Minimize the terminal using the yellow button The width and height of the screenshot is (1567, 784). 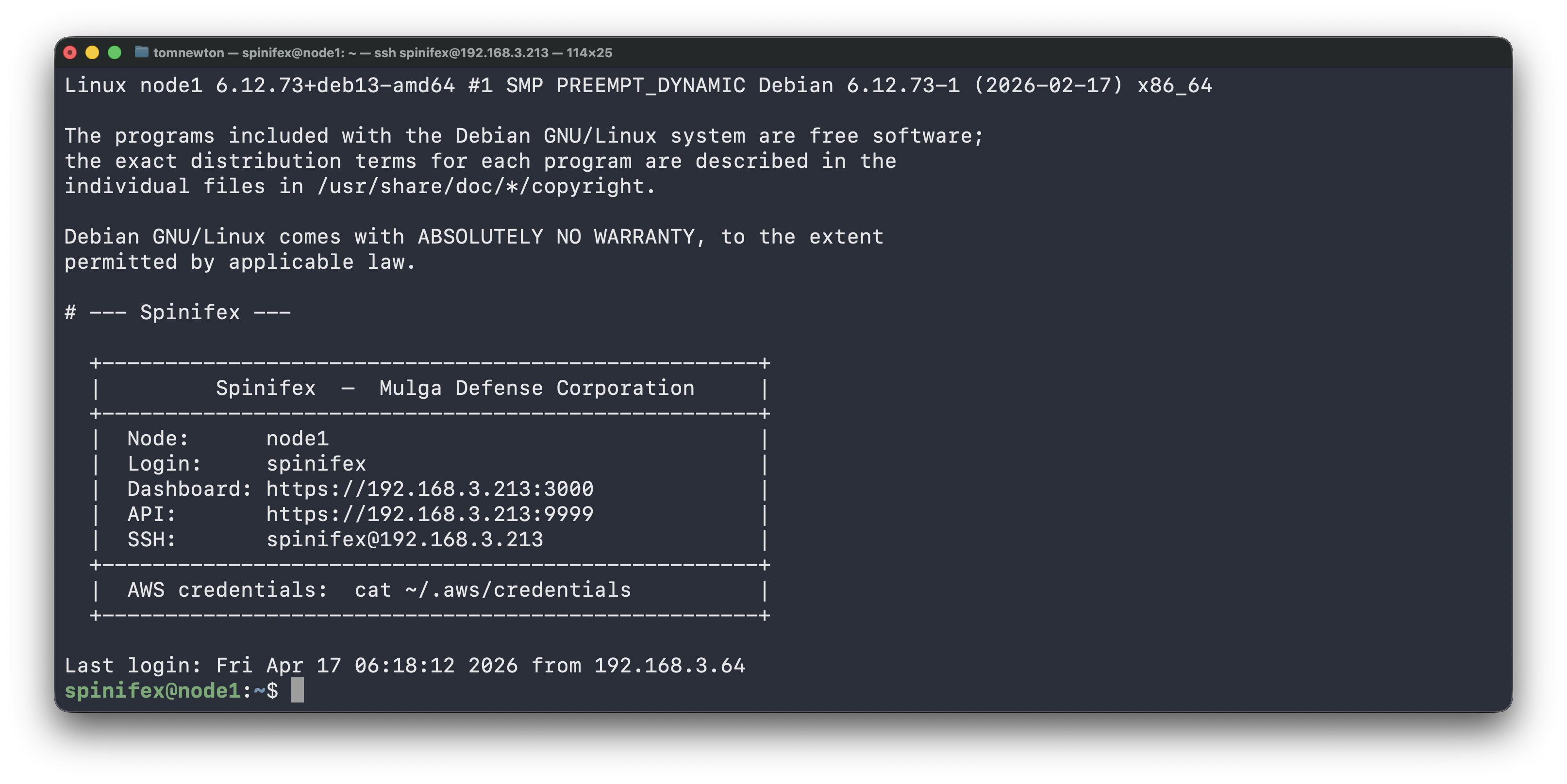(x=92, y=53)
